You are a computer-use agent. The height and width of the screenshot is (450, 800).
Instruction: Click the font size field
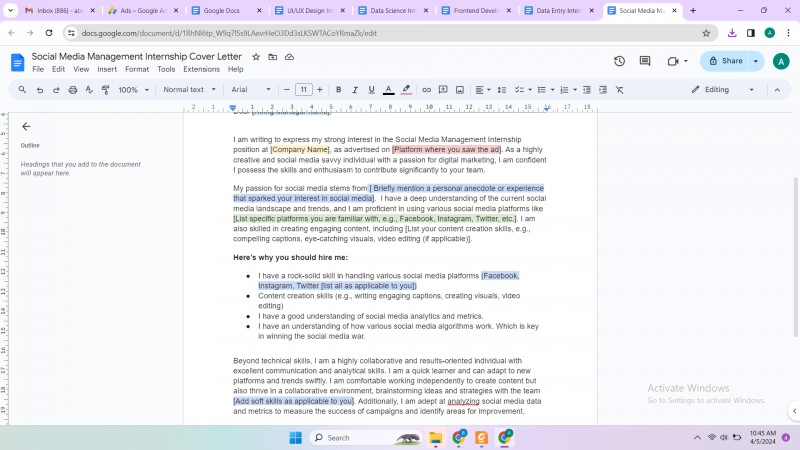tap(304, 90)
